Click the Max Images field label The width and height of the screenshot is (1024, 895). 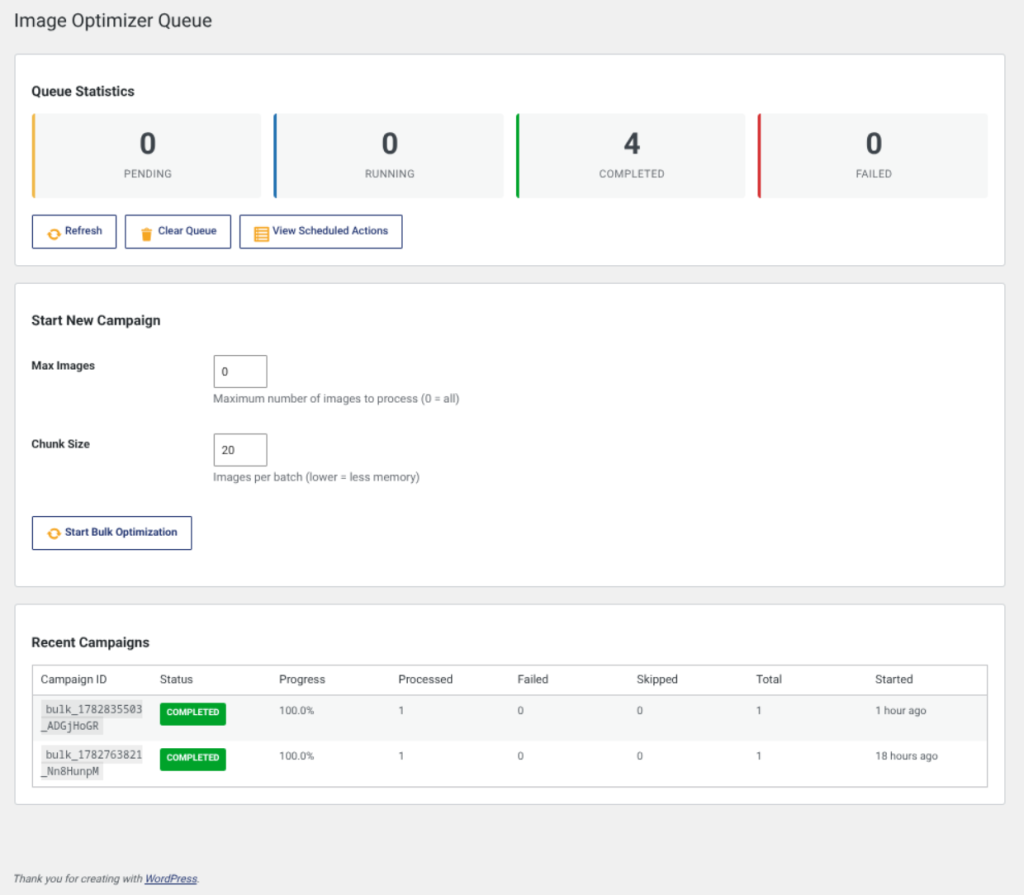63,366
